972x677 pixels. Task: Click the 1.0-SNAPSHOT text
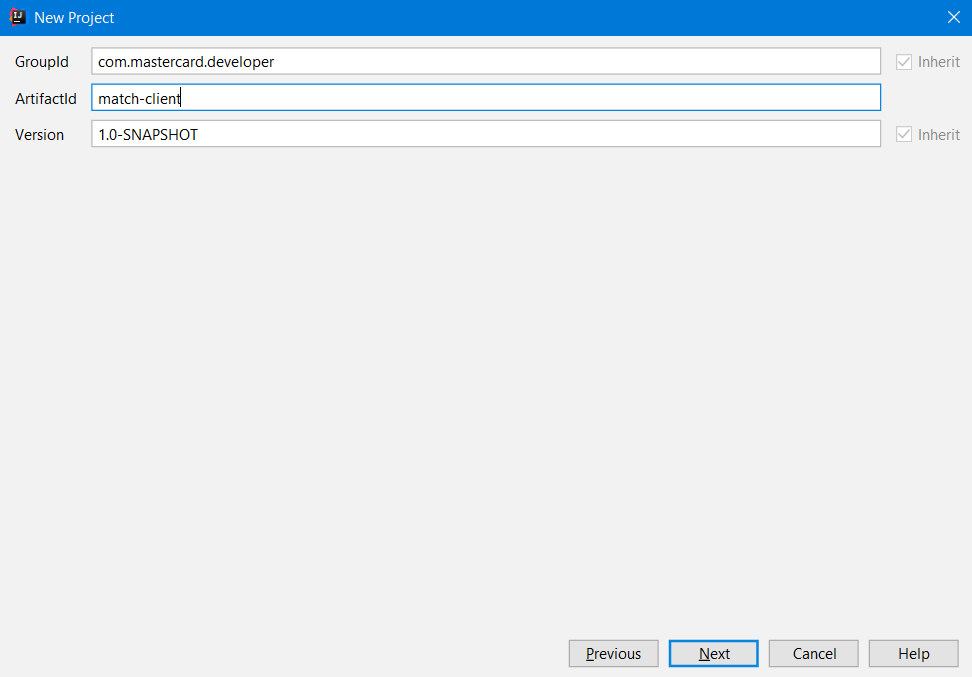coord(148,134)
